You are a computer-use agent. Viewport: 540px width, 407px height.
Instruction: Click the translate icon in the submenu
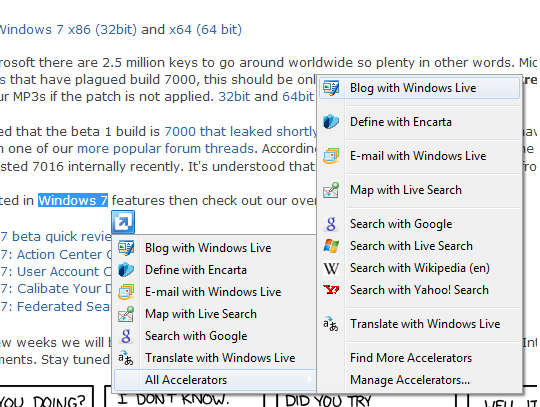tap(331, 324)
